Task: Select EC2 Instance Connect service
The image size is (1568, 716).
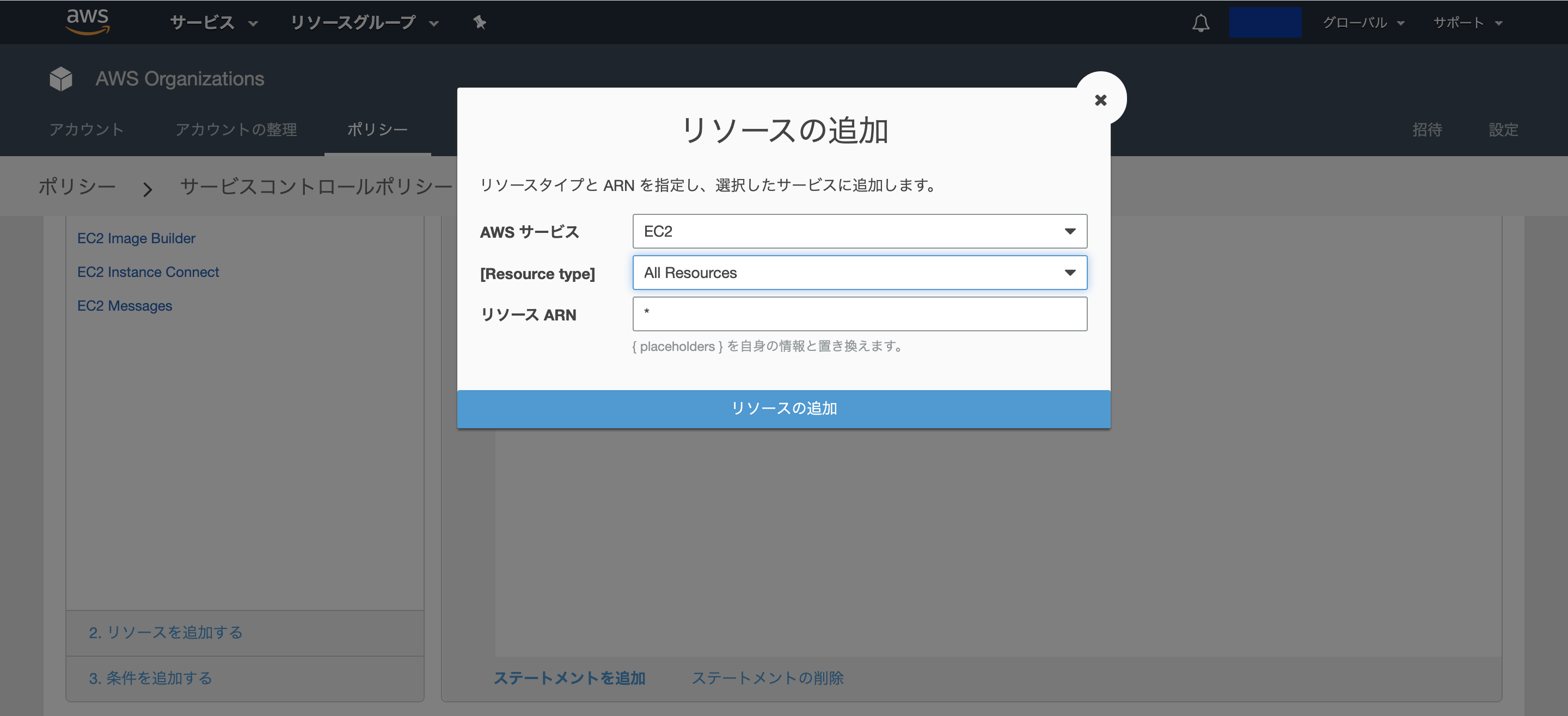Action: [x=148, y=272]
